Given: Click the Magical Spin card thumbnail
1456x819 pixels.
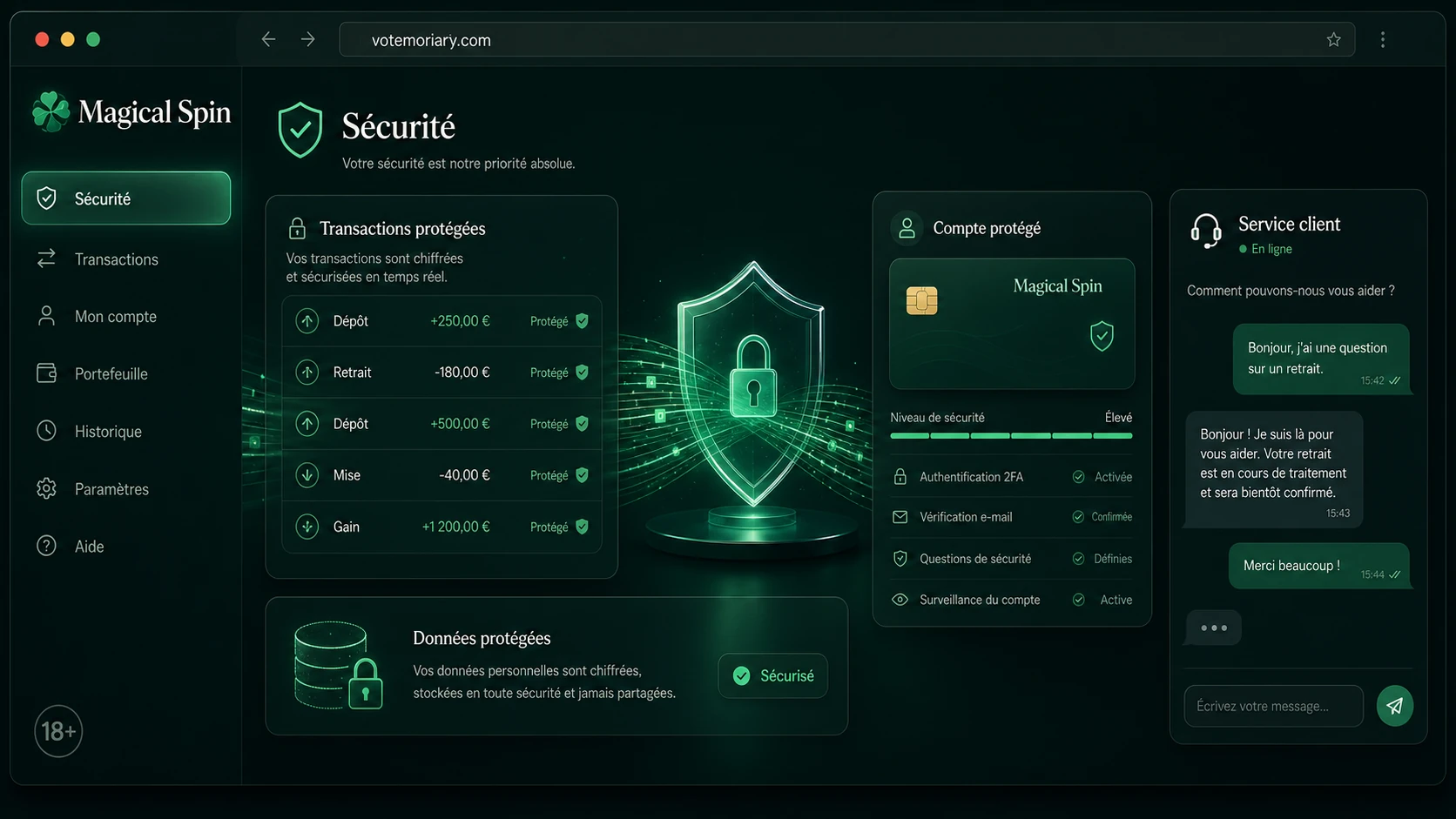Looking at the screenshot, I should pos(1012,324).
